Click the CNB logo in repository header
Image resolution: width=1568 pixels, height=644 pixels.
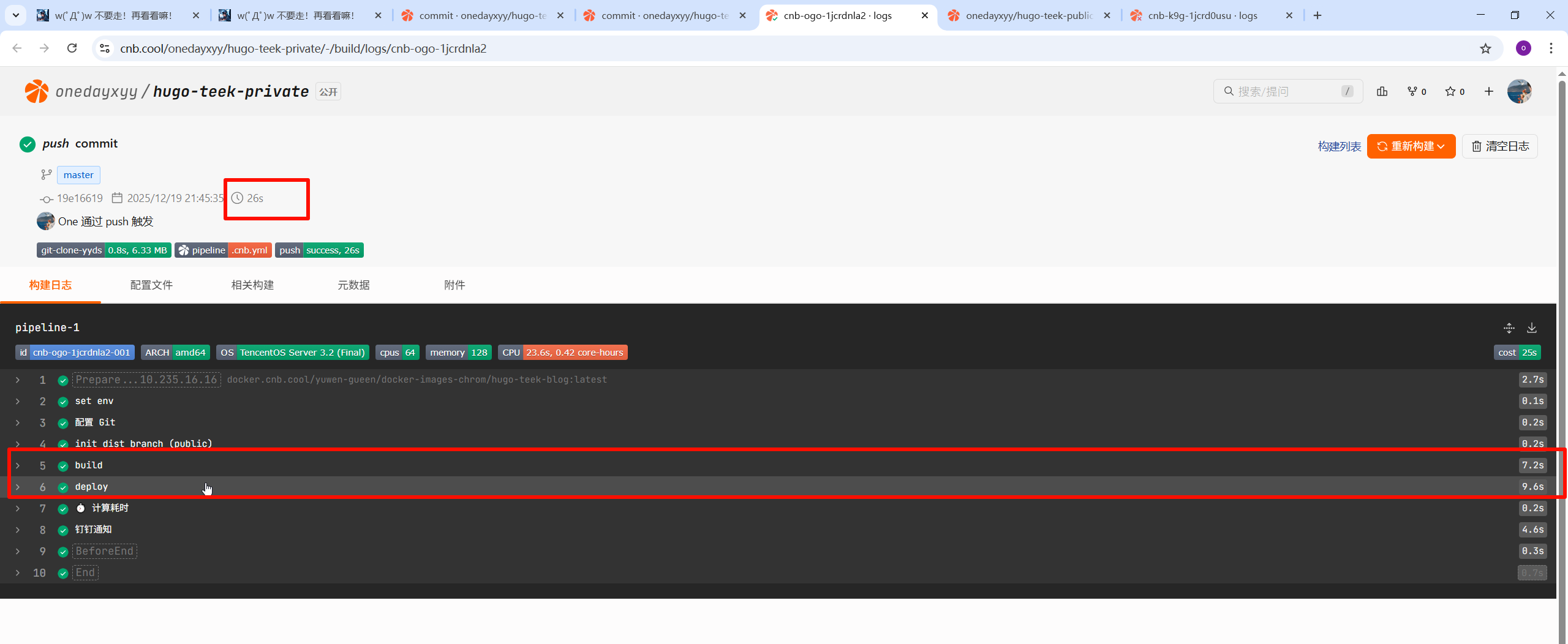[x=36, y=91]
